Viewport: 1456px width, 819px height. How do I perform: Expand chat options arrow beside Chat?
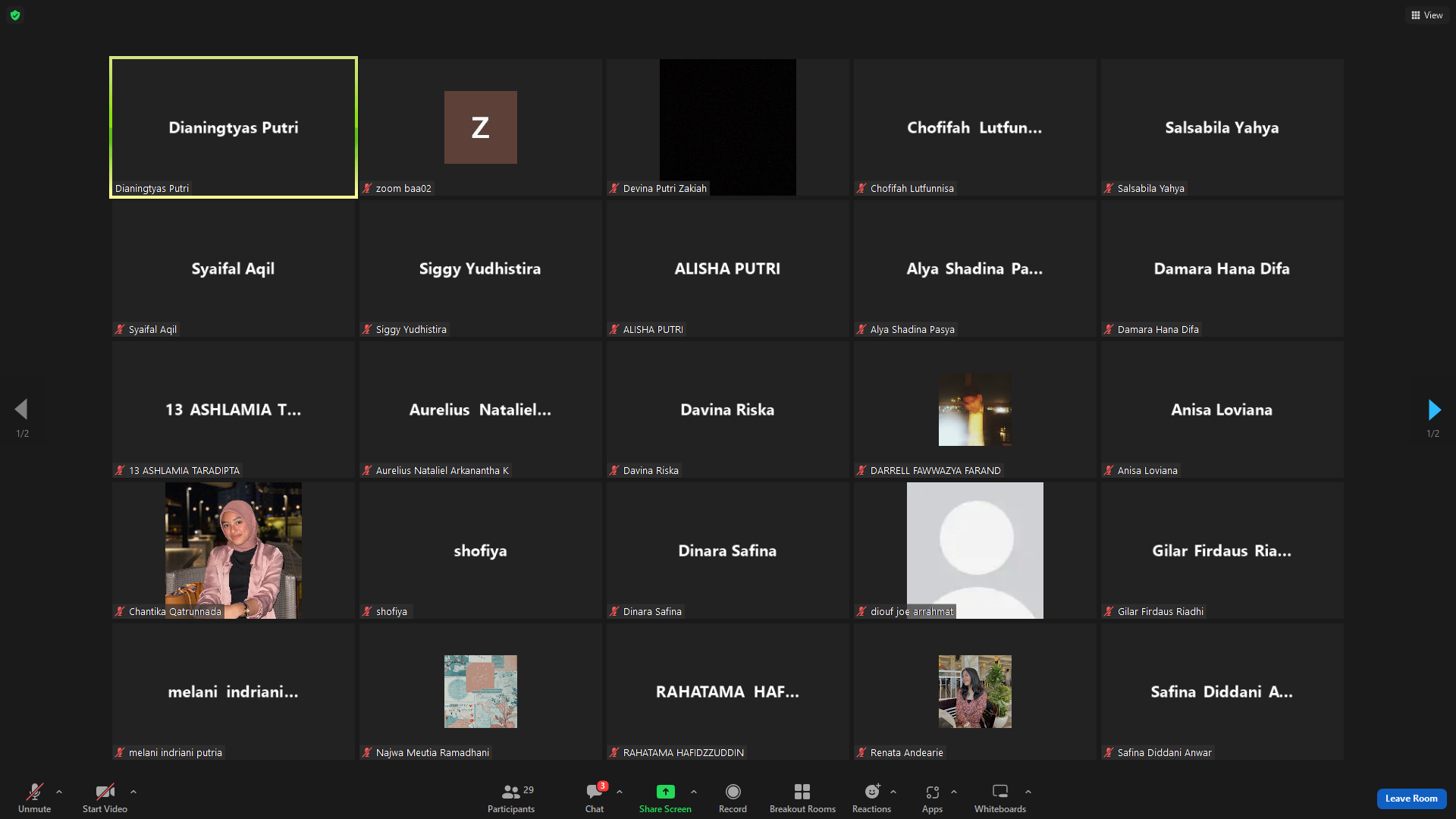click(620, 792)
